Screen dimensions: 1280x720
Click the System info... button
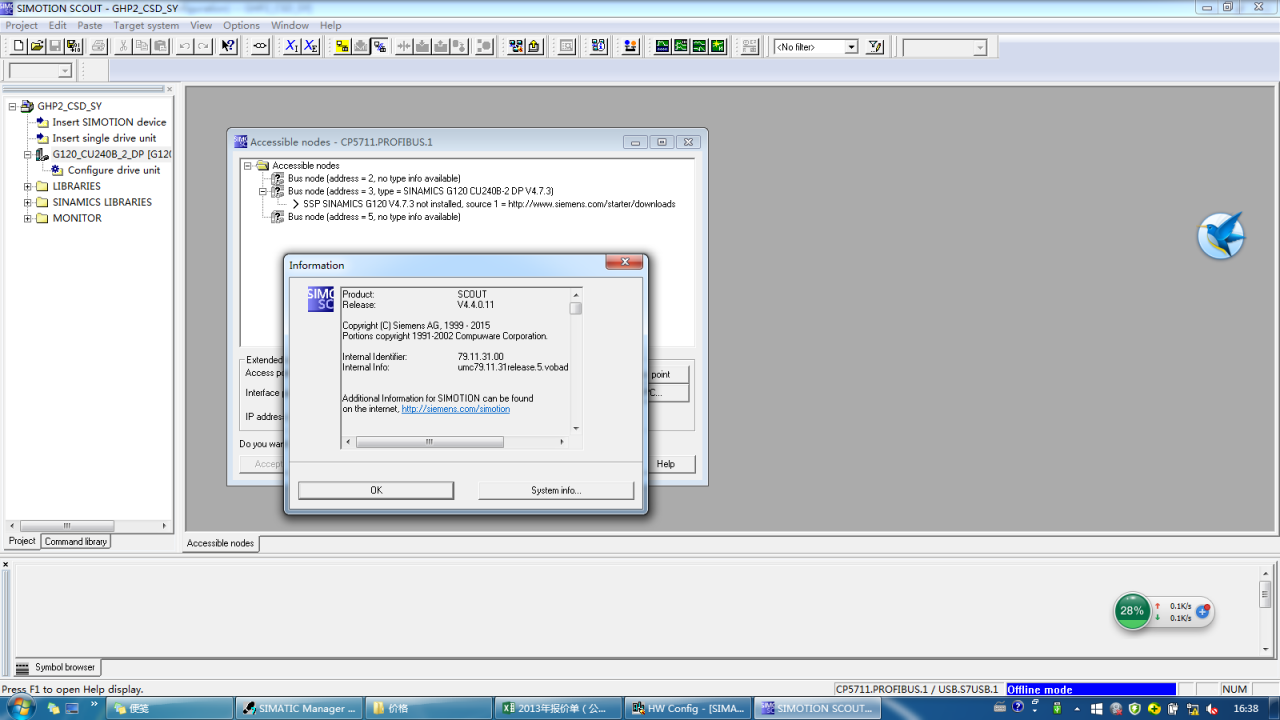[x=556, y=490]
